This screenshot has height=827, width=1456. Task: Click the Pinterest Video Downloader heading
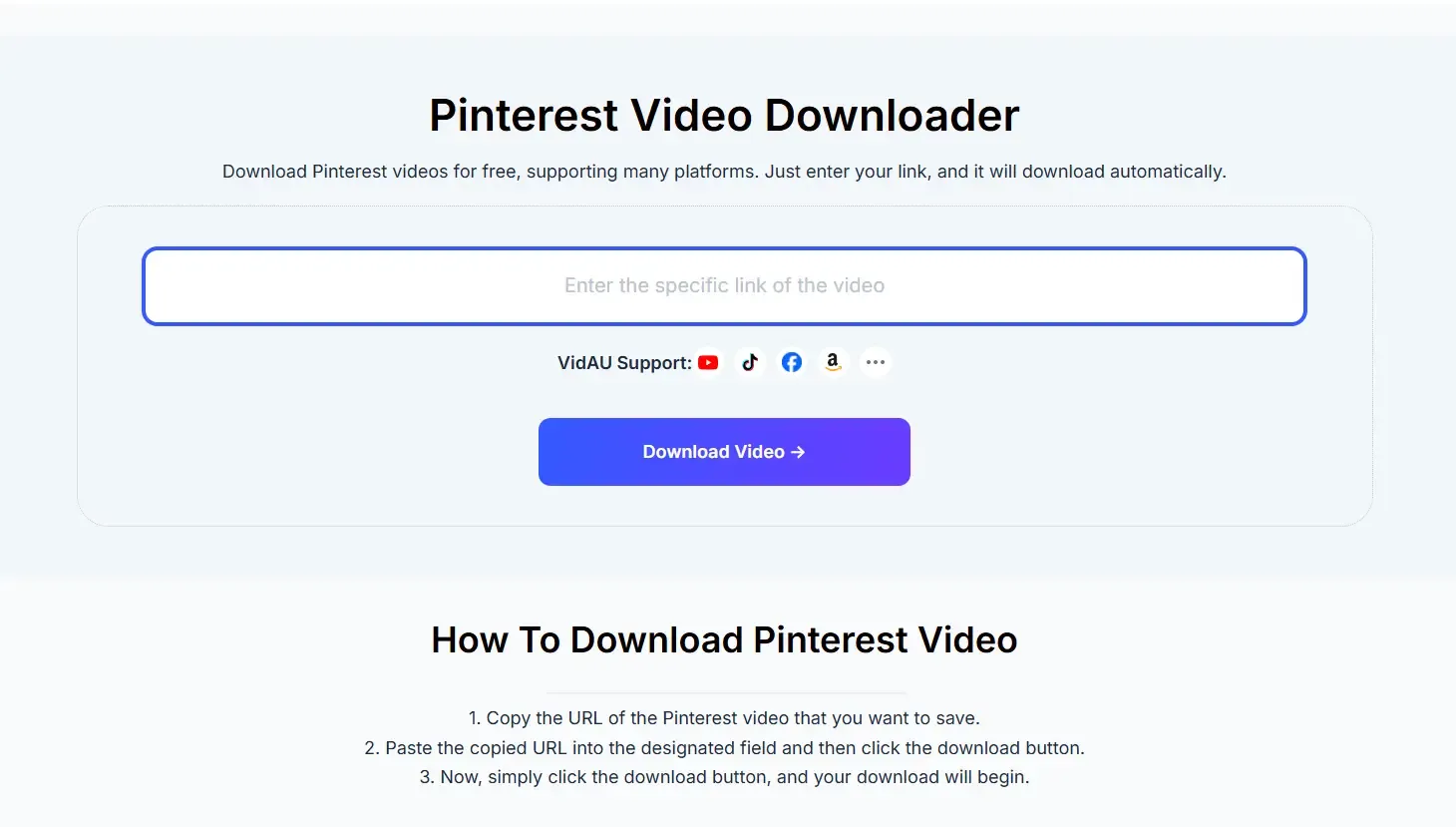(x=724, y=116)
